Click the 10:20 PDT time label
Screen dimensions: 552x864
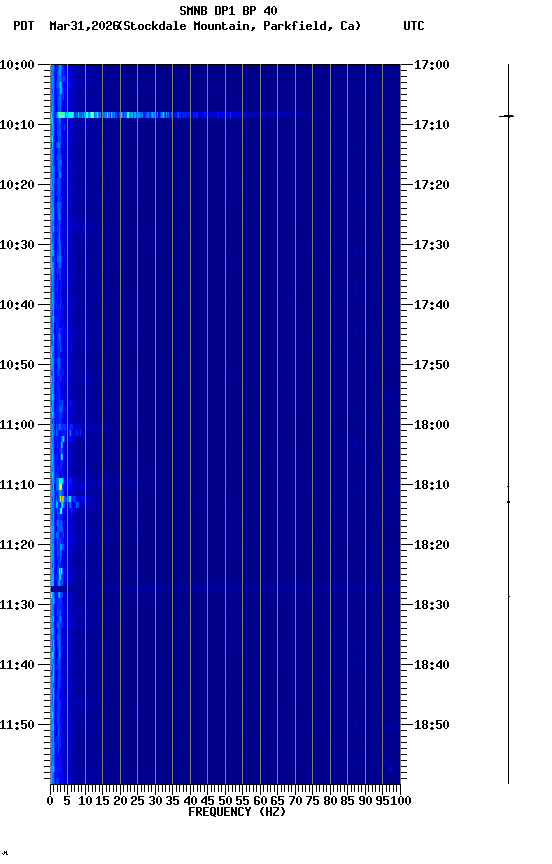[17, 185]
